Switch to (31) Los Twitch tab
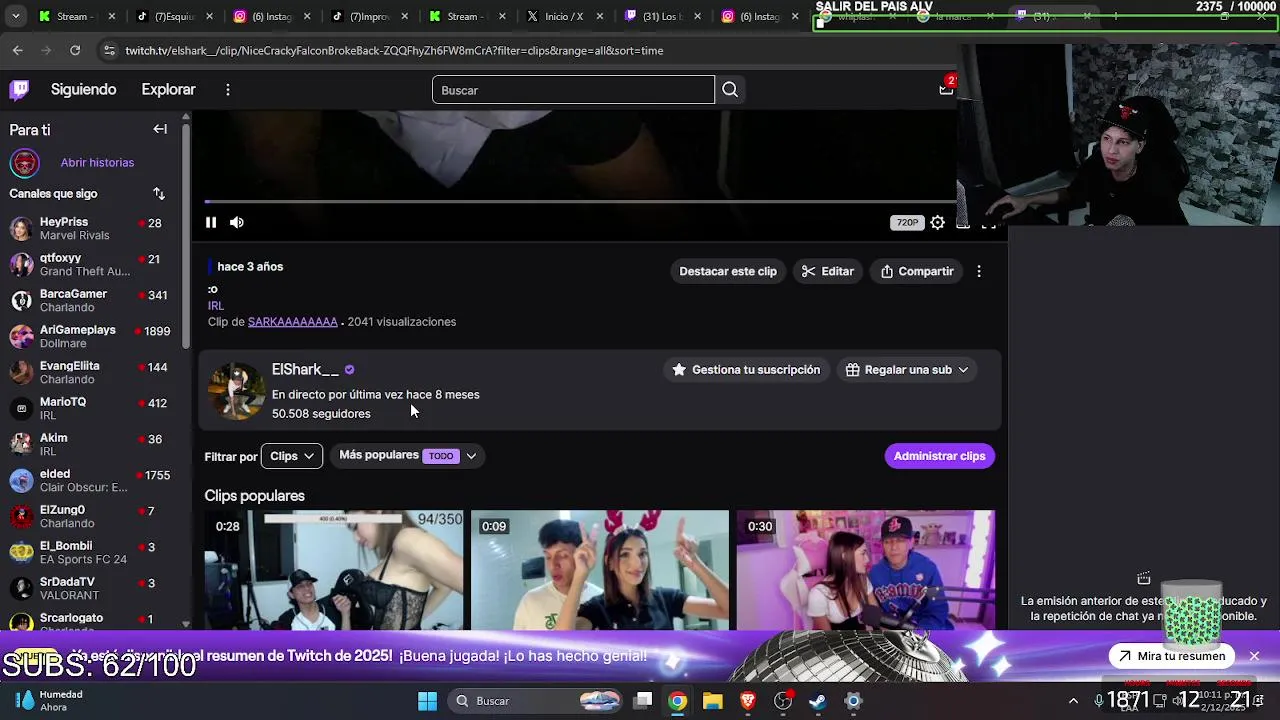The width and height of the screenshot is (1280, 720). click(x=663, y=16)
